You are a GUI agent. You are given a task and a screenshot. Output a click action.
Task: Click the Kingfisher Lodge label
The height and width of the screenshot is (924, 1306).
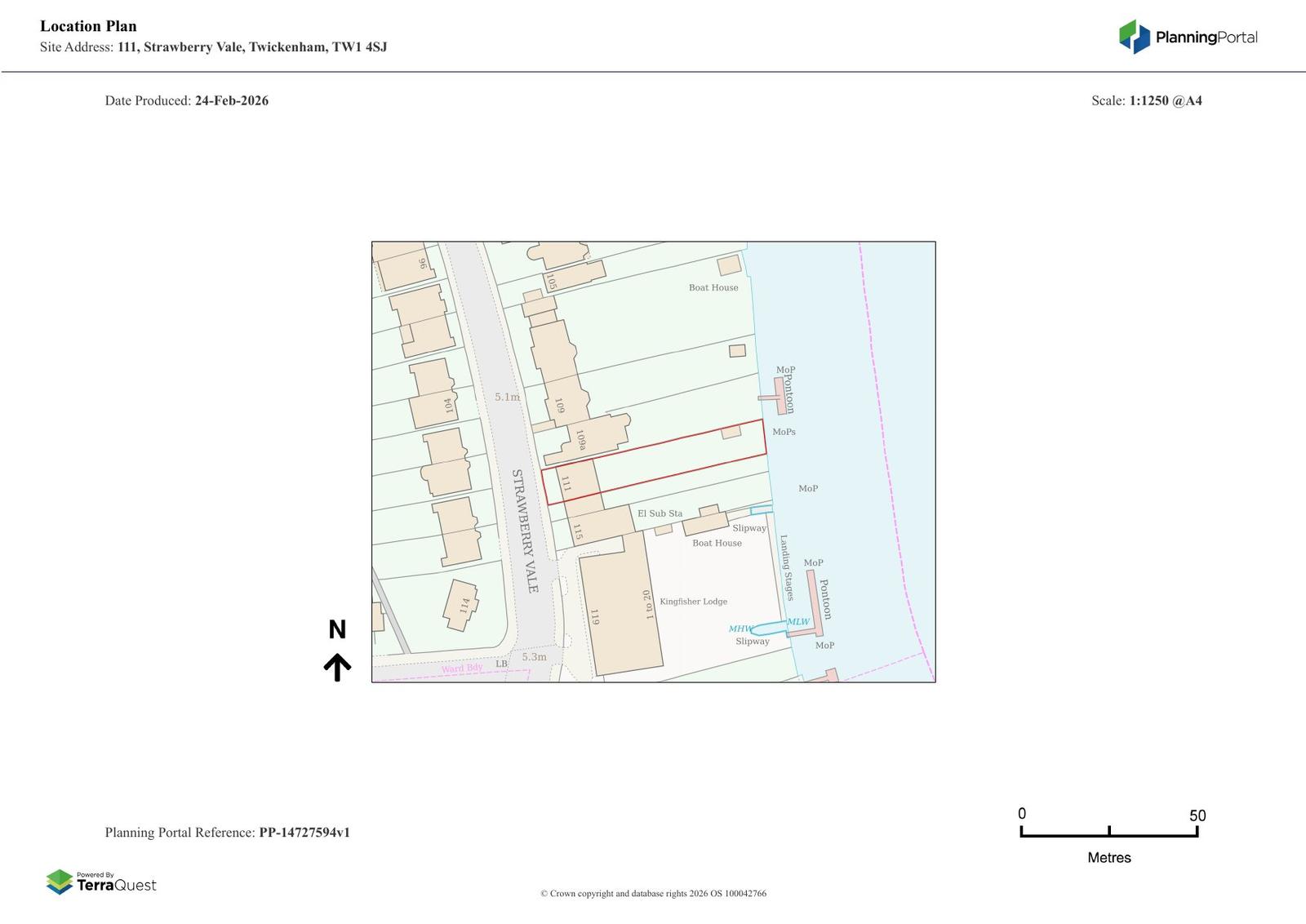pyautogui.click(x=693, y=602)
